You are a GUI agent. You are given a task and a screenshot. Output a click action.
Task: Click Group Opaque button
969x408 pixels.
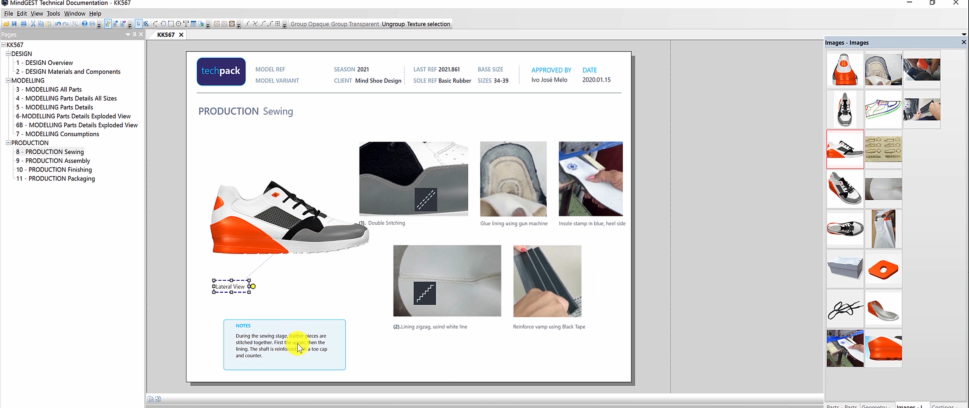pyautogui.click(x=309, y=24)
